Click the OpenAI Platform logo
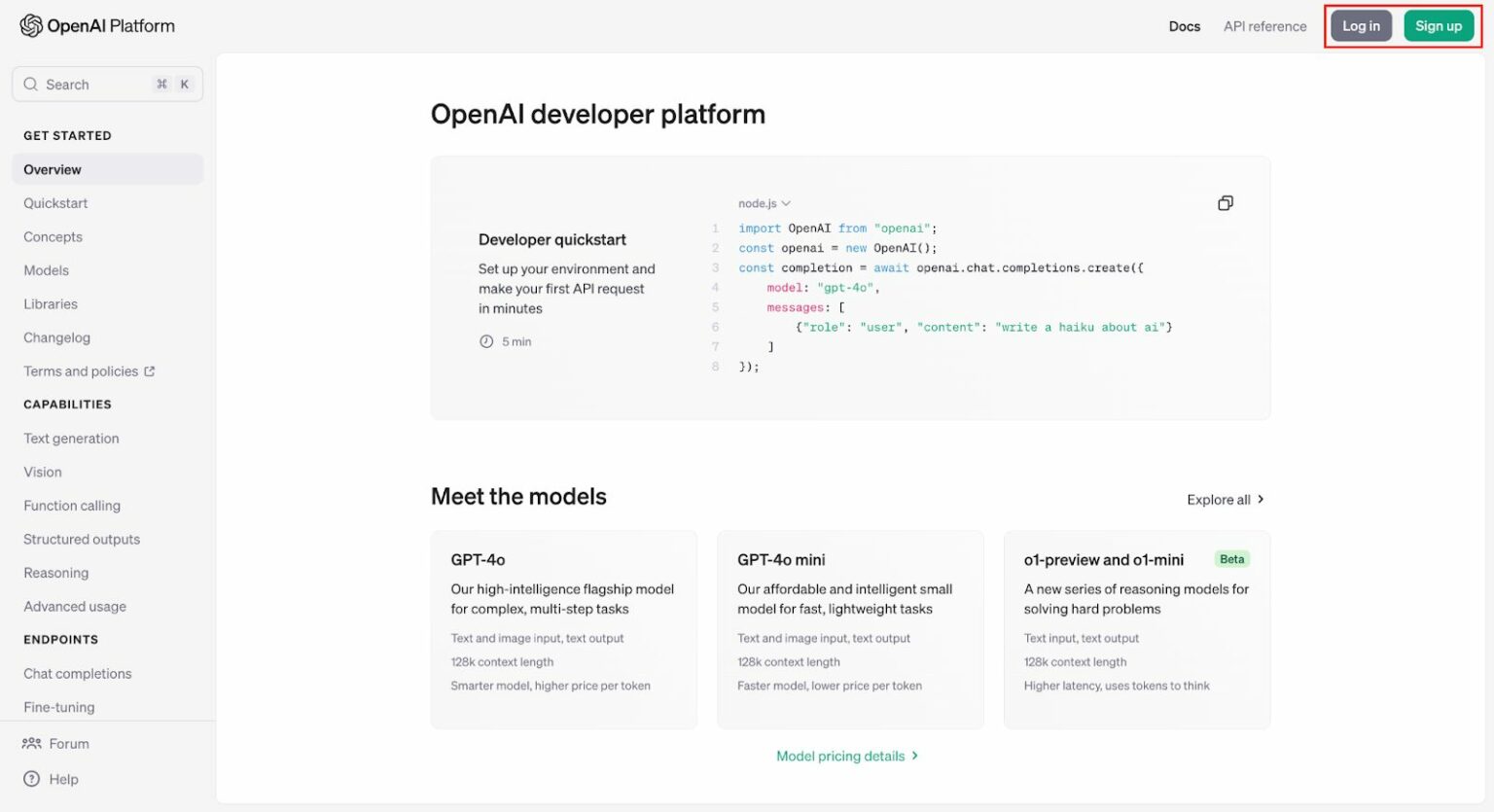 tap(96, 26)
